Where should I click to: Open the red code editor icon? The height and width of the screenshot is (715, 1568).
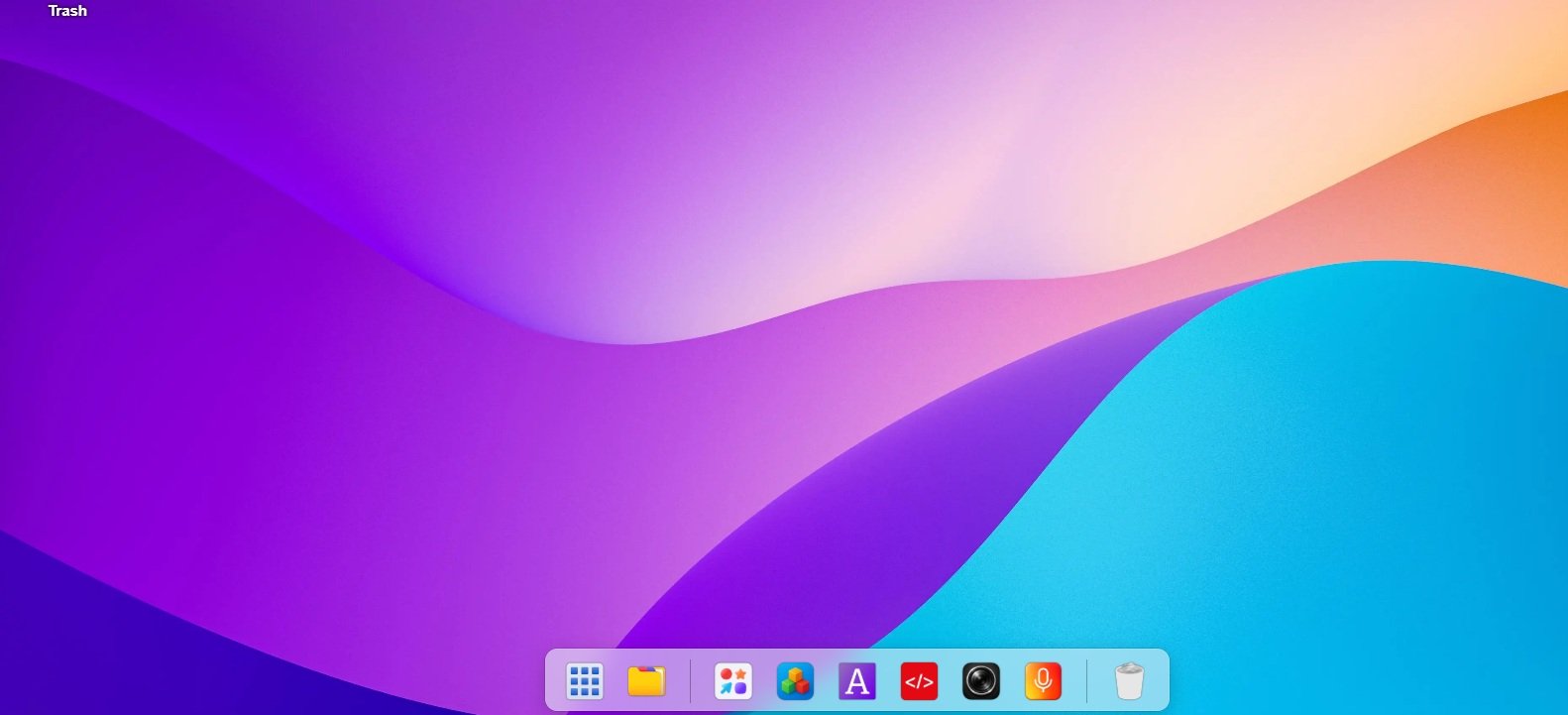(x=919, y=681)
